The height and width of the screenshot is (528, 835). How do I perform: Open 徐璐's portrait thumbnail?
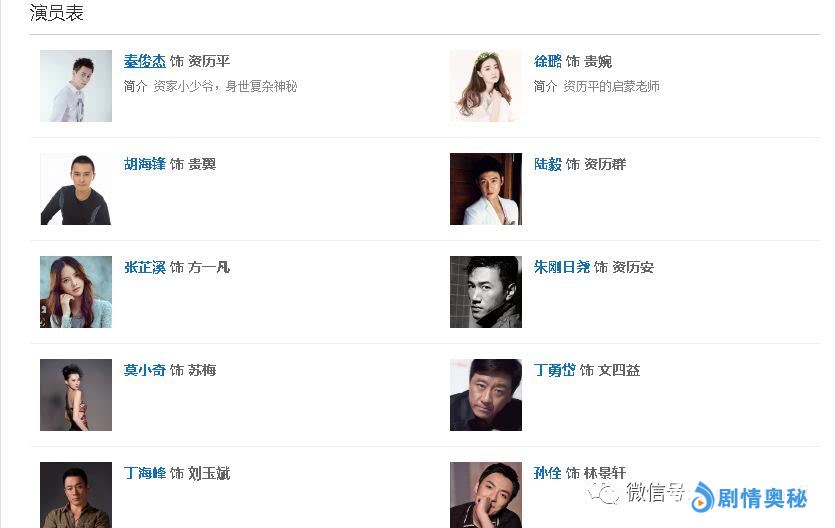coord(486,86)
